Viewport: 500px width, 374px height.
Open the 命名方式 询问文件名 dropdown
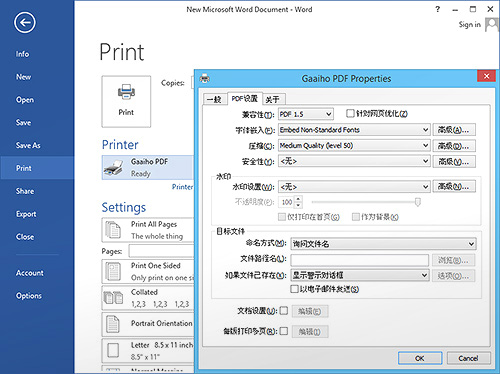383,244
